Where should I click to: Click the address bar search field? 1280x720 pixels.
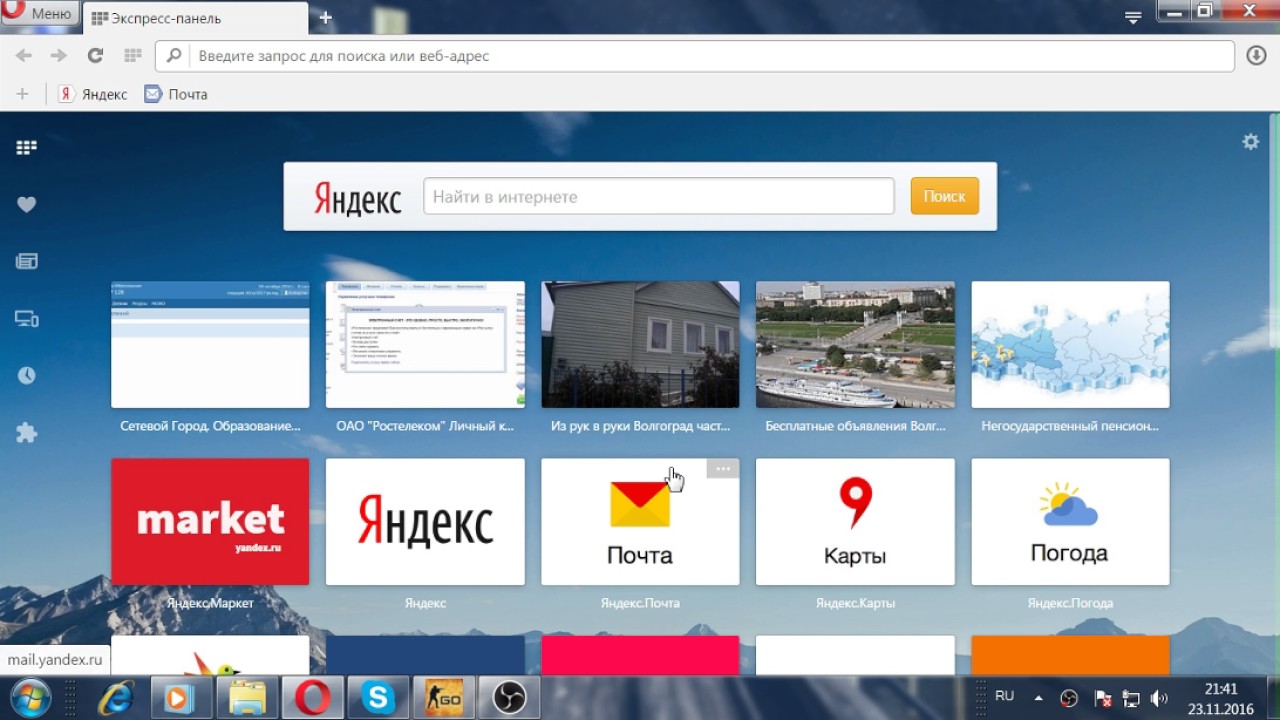coord(695,56)
